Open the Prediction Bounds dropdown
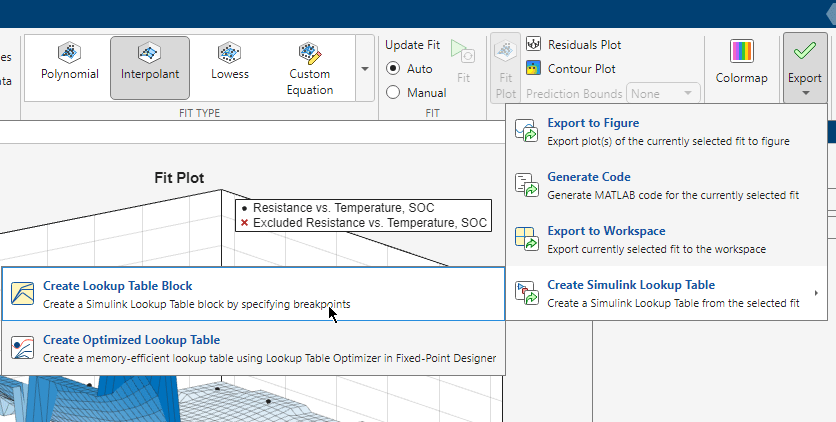Viewport: 836px width, 422px height. coord(663,93)
